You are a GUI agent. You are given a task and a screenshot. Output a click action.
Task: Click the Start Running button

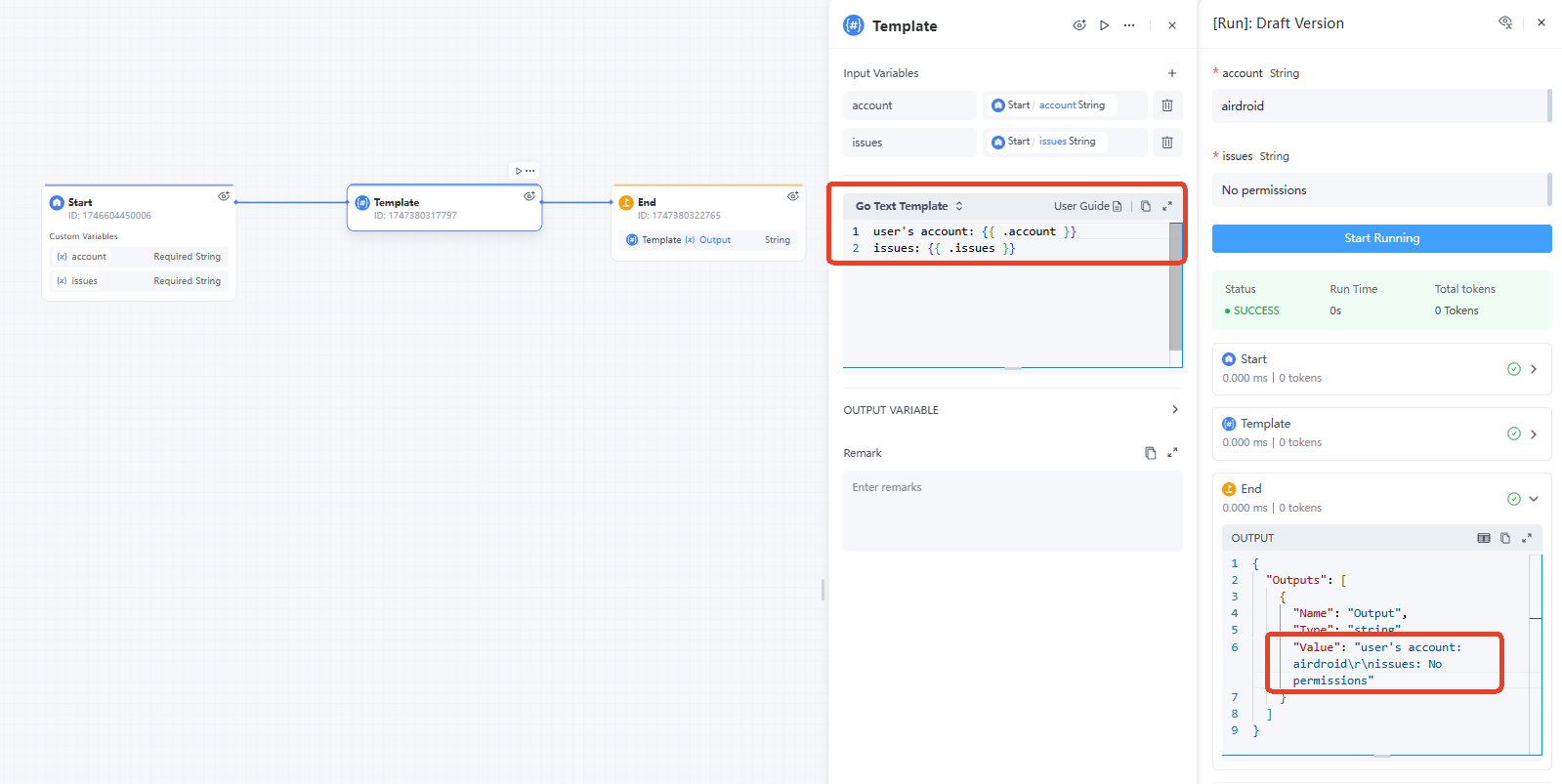(x=1381, y=238)
